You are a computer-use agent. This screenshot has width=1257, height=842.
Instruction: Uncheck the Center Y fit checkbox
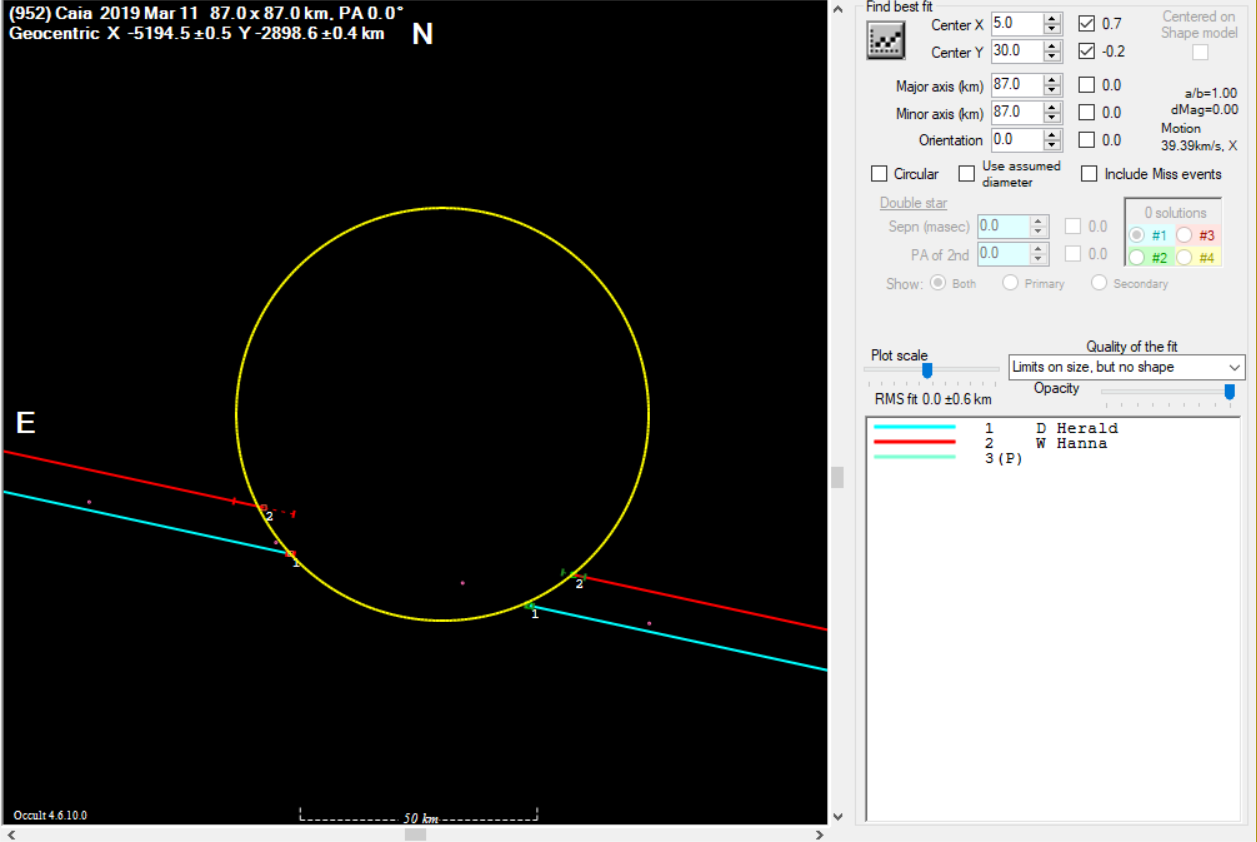coord(1087,51)
